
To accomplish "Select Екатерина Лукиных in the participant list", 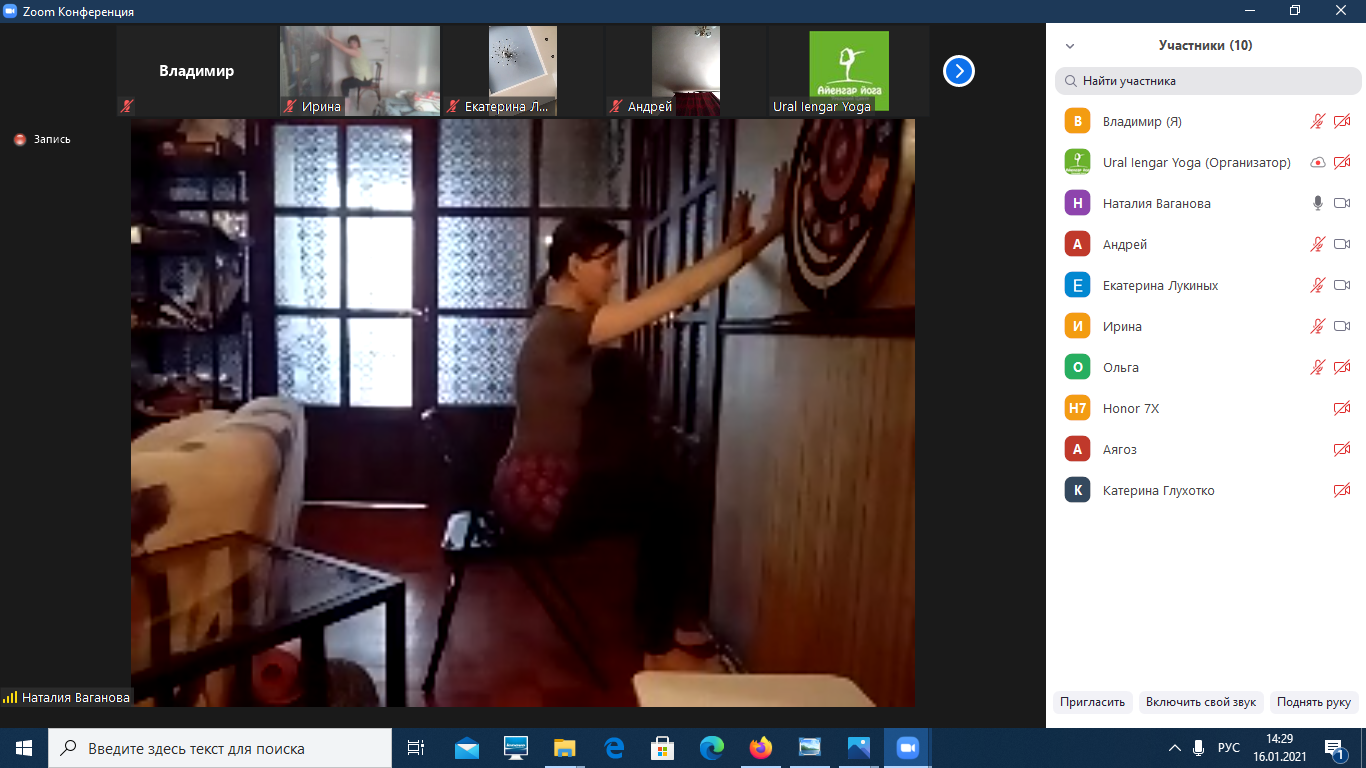I will coord(1160,285).
